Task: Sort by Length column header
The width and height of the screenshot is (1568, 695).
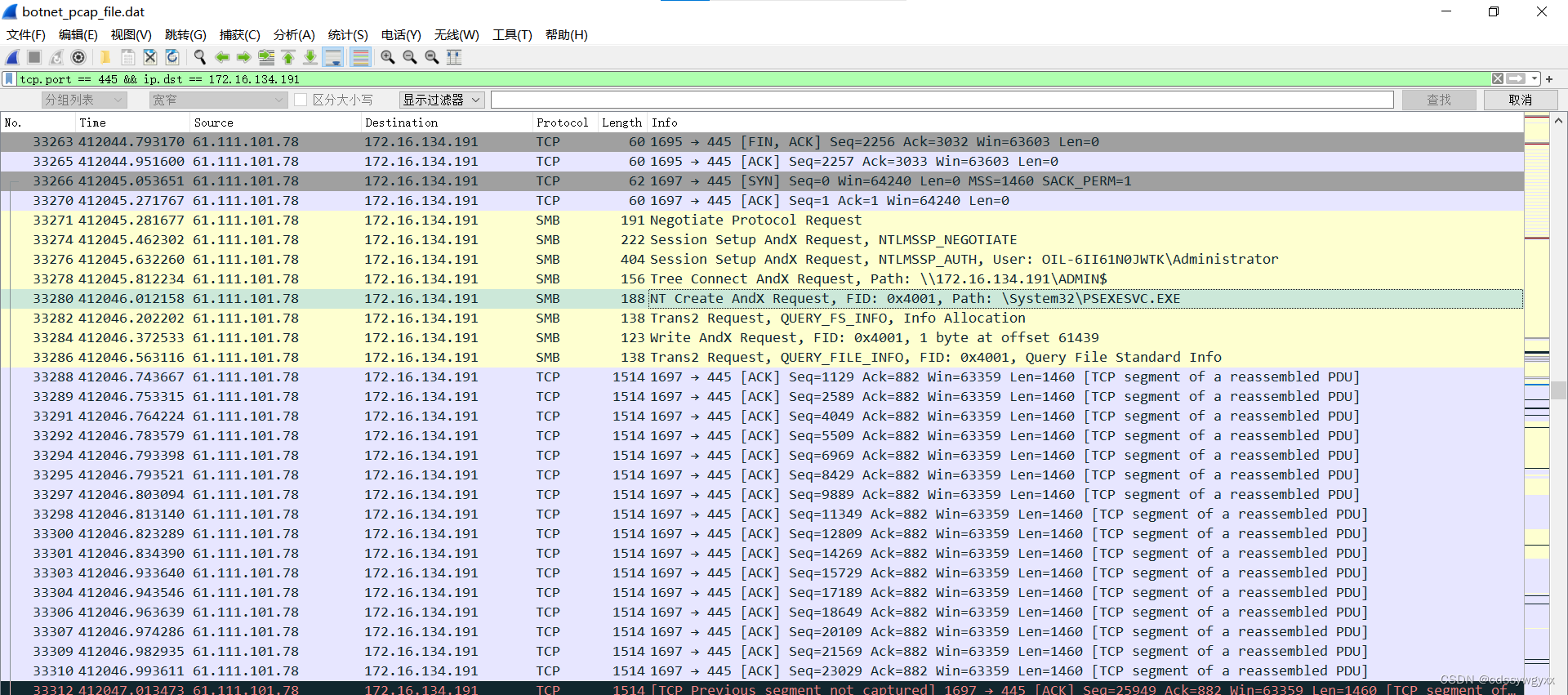Action: (622, 123)
